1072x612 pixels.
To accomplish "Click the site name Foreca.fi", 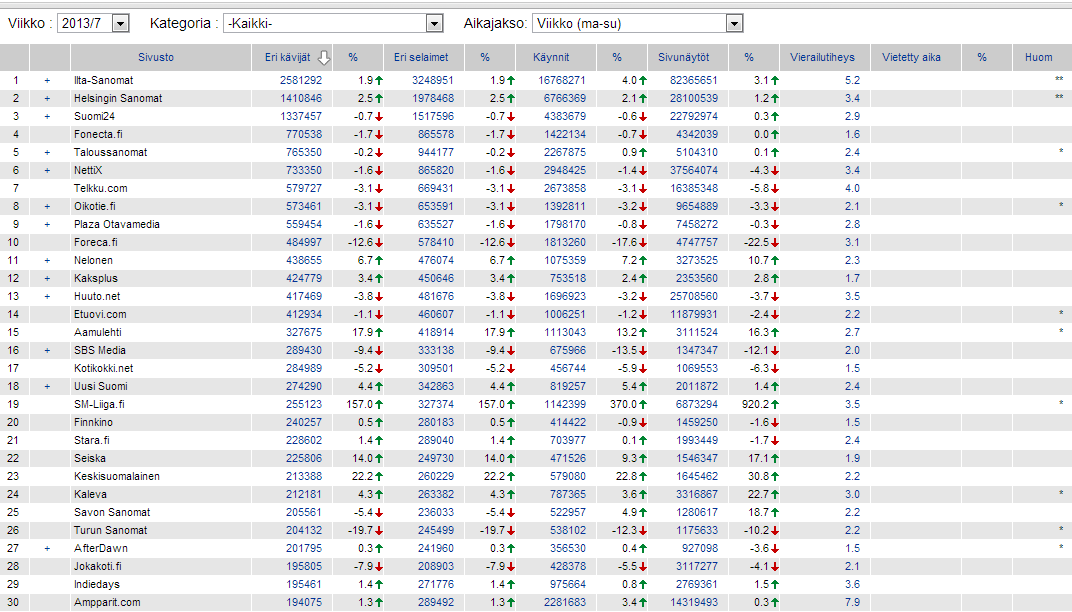I will click(x=96, y=243).
